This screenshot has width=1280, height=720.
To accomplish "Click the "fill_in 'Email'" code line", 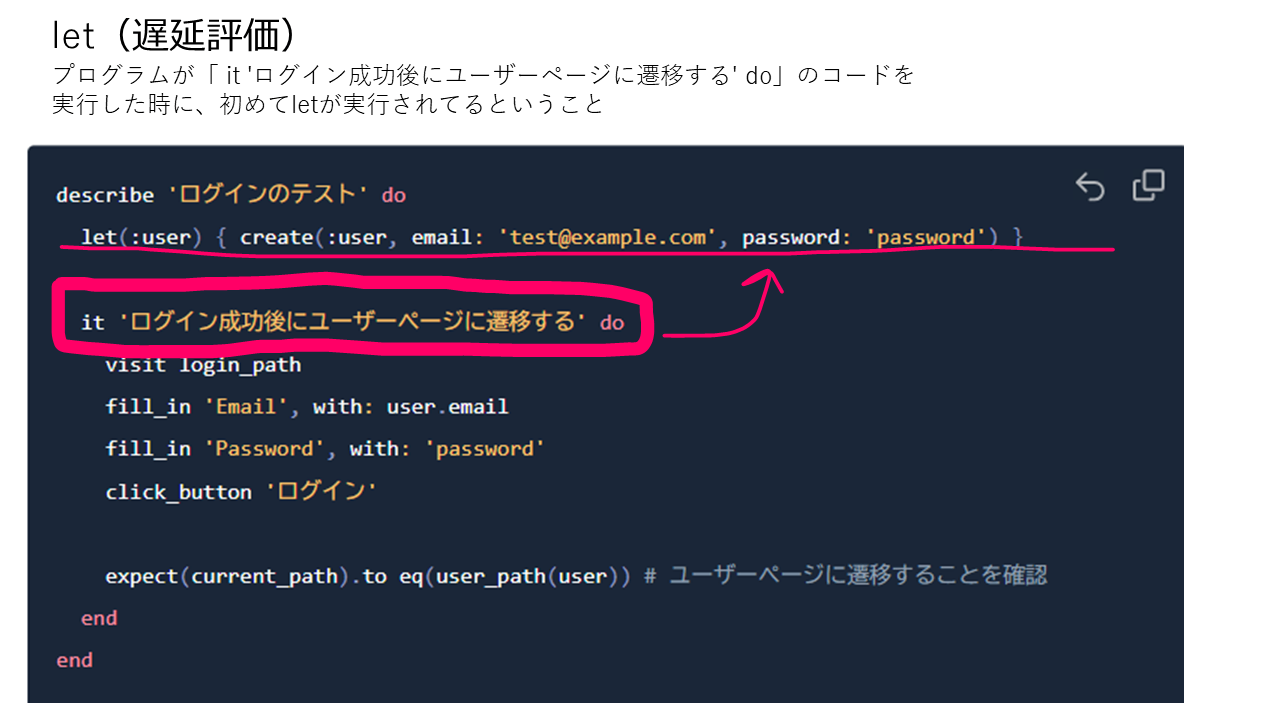I will 307,407.
